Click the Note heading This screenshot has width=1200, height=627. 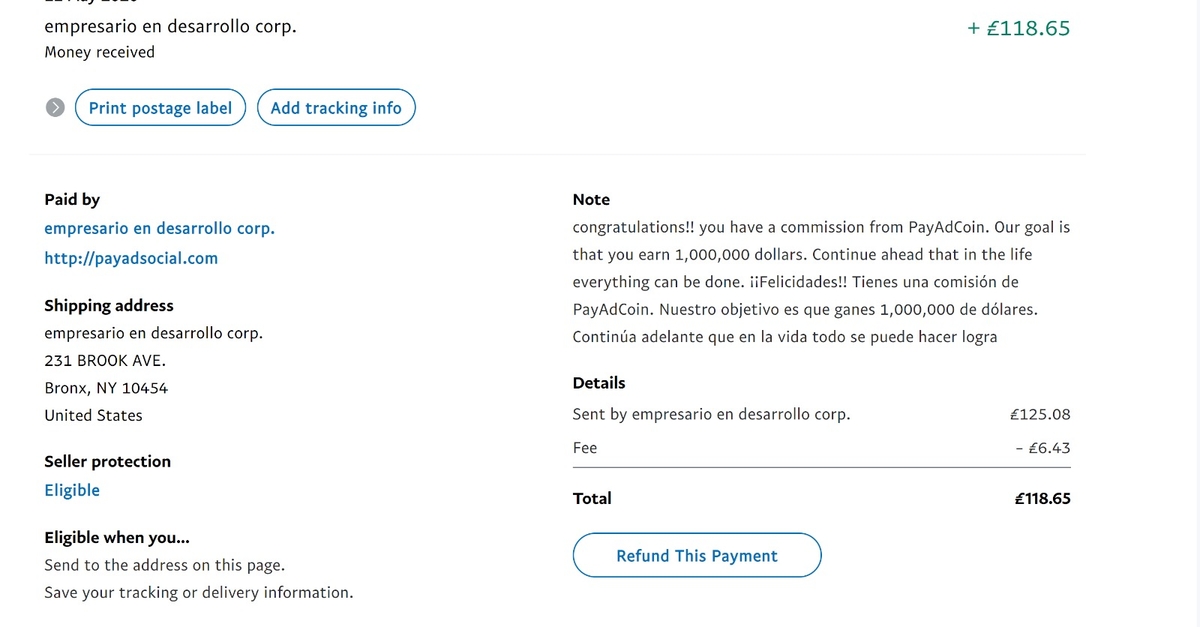(x=591, y=200)
